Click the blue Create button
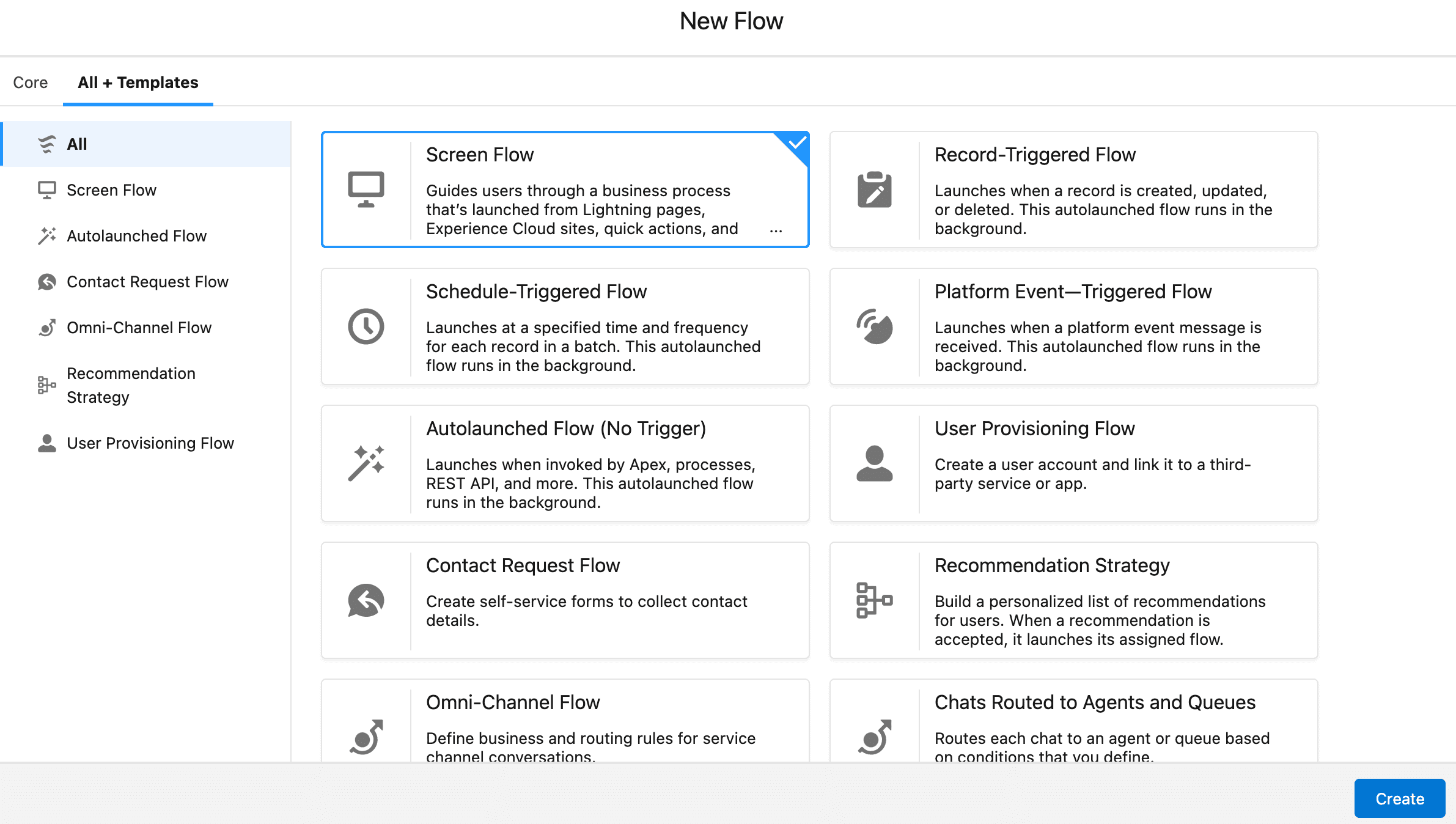The image size is (1456, 824). tap(1400, 798)
